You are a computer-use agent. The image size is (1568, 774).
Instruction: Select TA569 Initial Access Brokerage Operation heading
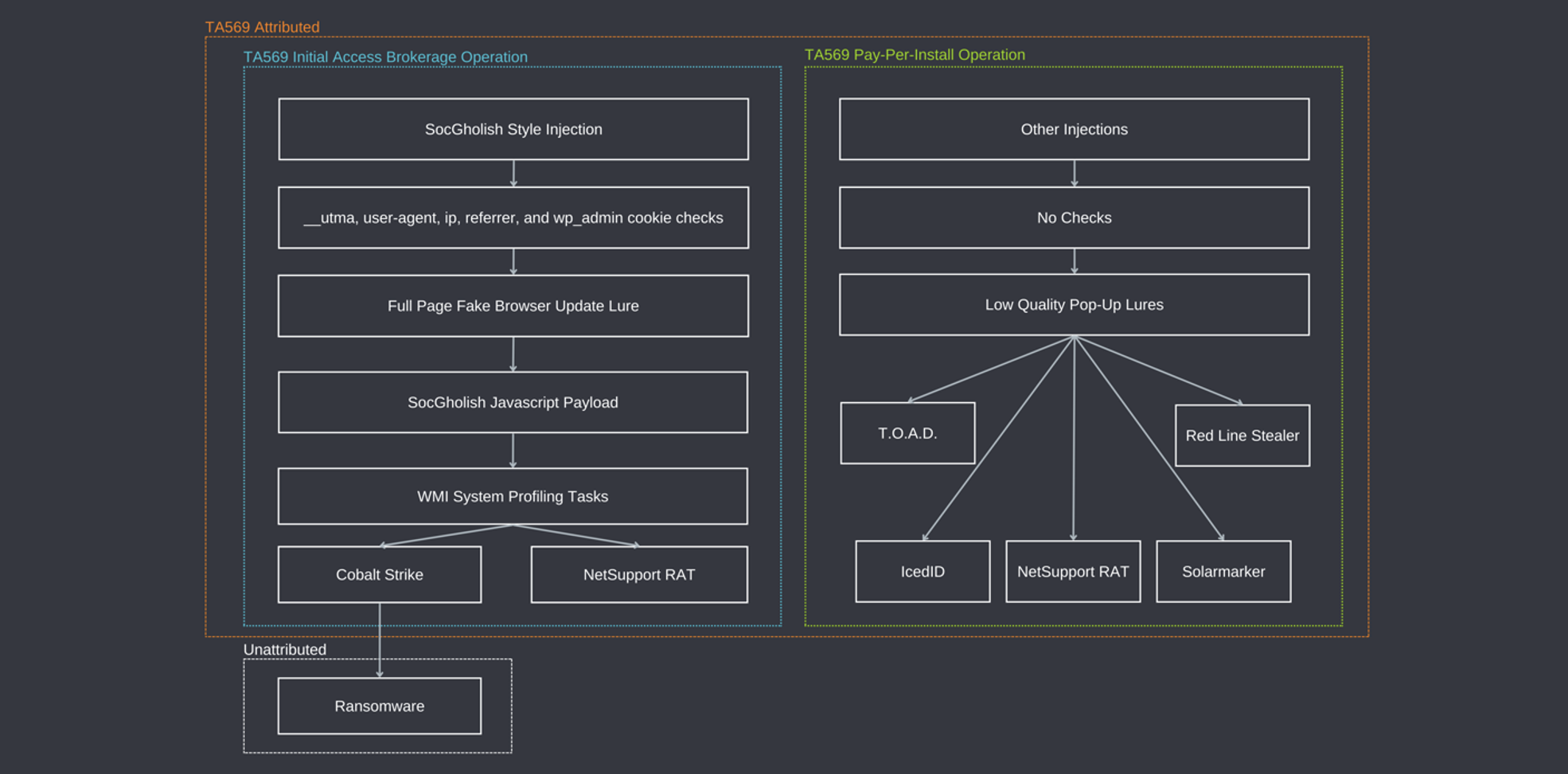385,57
